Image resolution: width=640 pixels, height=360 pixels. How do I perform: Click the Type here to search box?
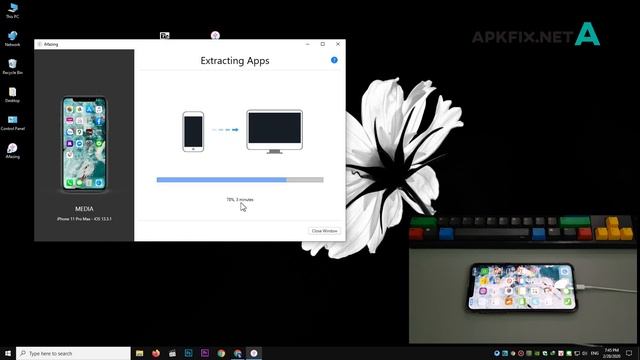pos(73,353)
